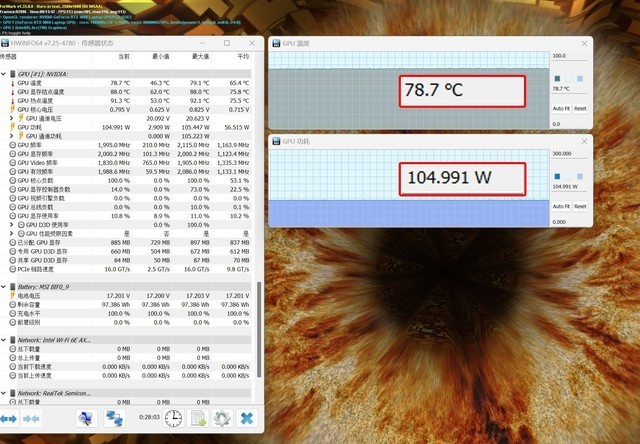
Task: Click the chip icon beside Battery: MSI
Action: (x=13, y=287)
